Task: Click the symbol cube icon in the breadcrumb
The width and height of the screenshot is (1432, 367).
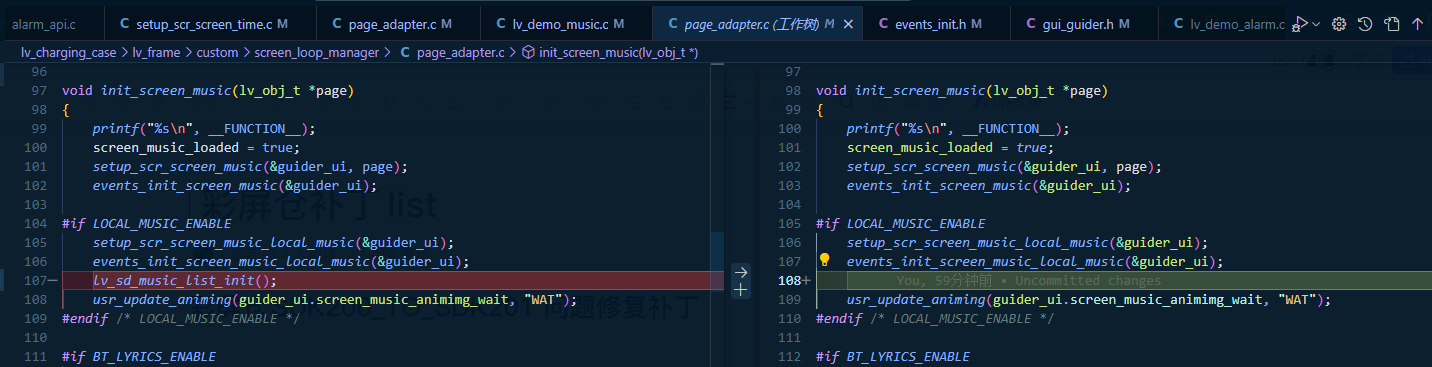Action: pyautogui.click(x=528, y=52)
